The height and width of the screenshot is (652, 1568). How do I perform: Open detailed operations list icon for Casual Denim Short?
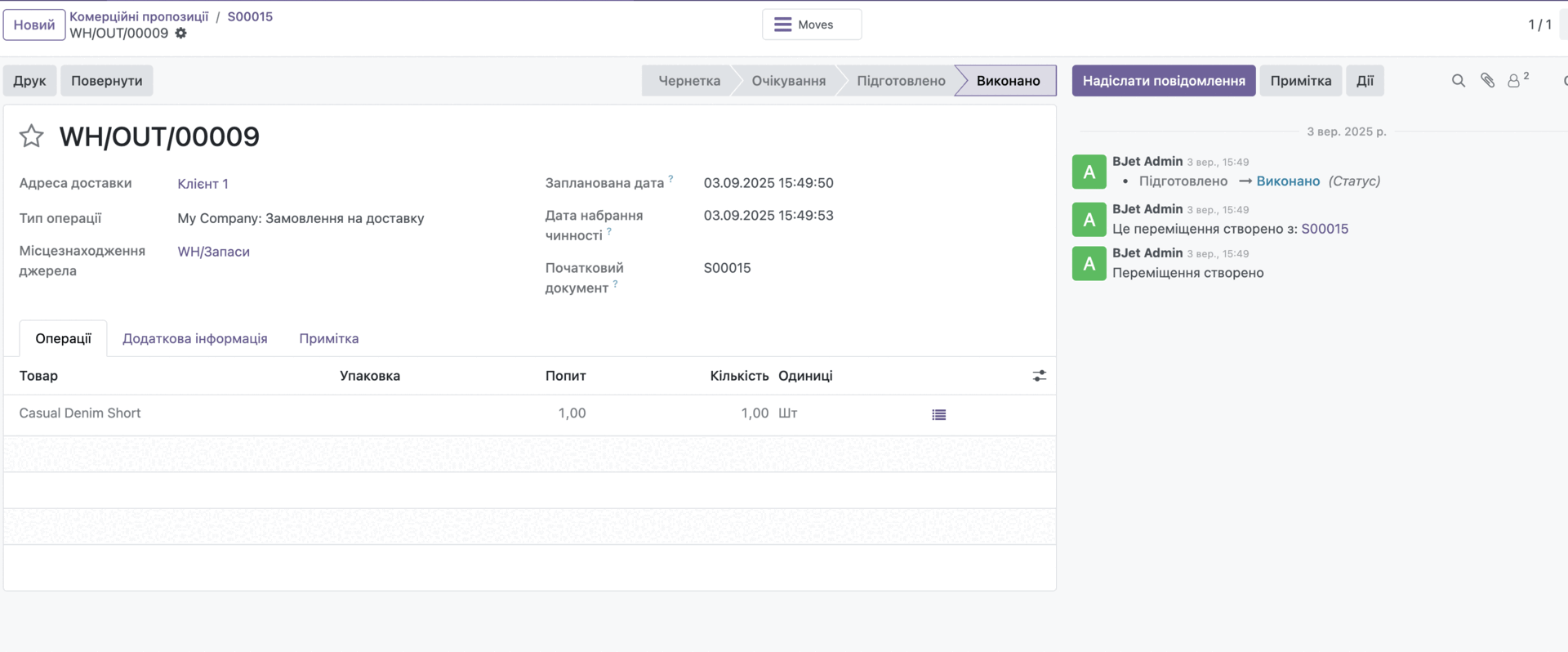938,414
